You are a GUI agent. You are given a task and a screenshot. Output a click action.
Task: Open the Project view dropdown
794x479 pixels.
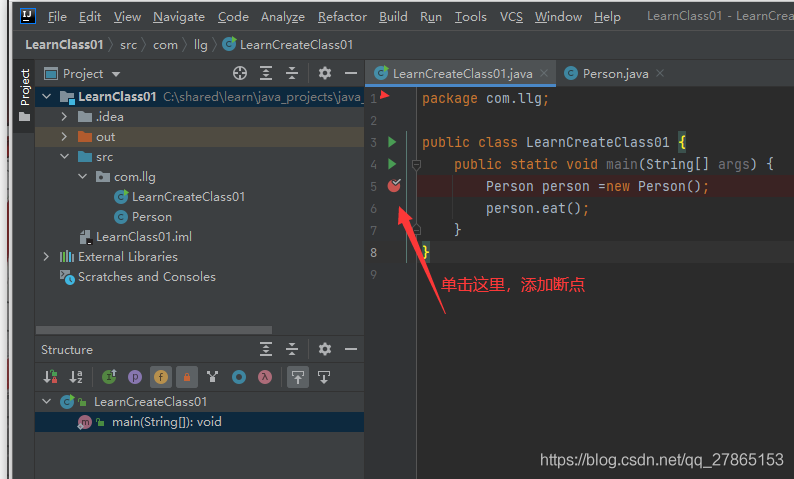click(x=116, y=74)
